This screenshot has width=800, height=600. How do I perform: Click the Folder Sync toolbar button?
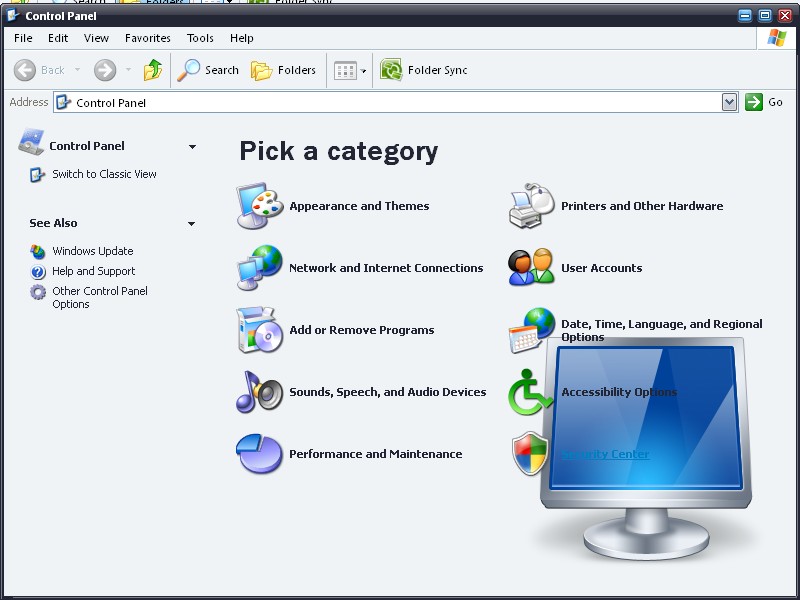(423, 70)
